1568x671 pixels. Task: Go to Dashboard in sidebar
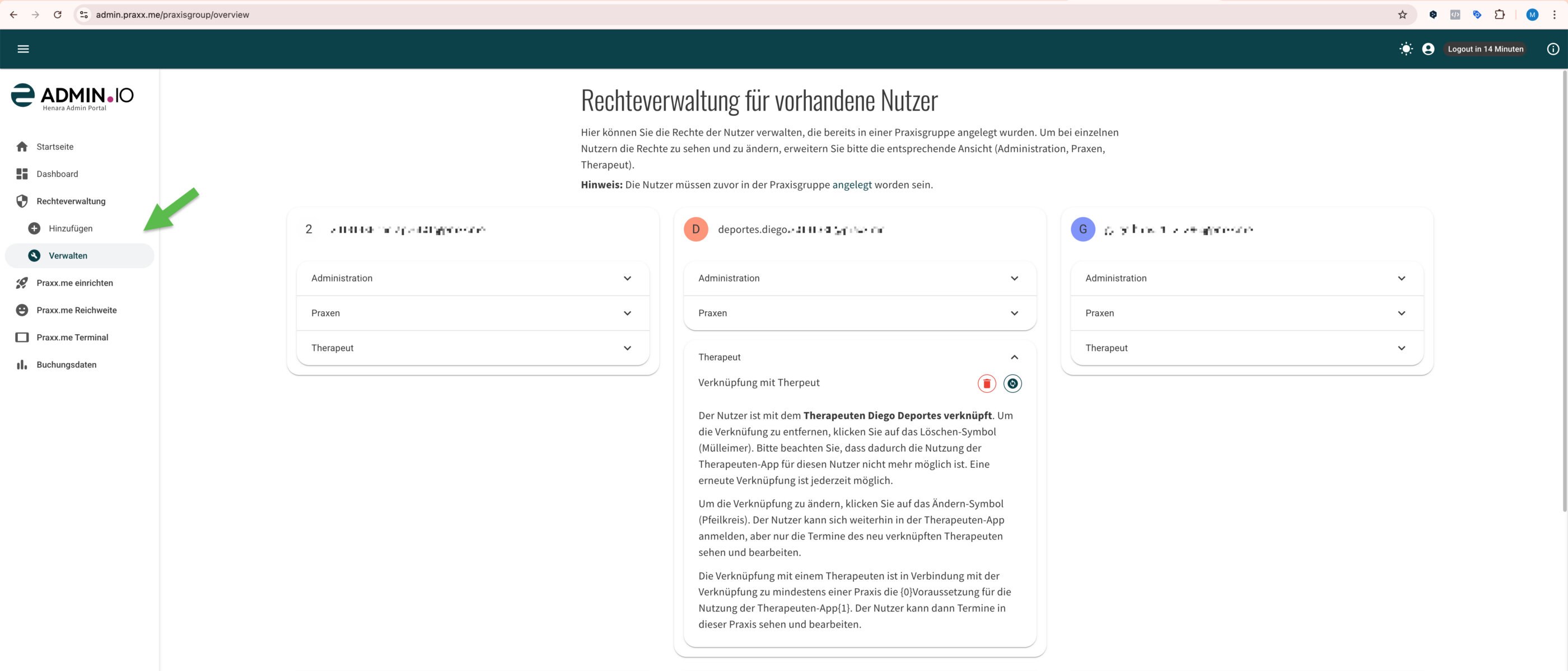[x=57, y=174]
